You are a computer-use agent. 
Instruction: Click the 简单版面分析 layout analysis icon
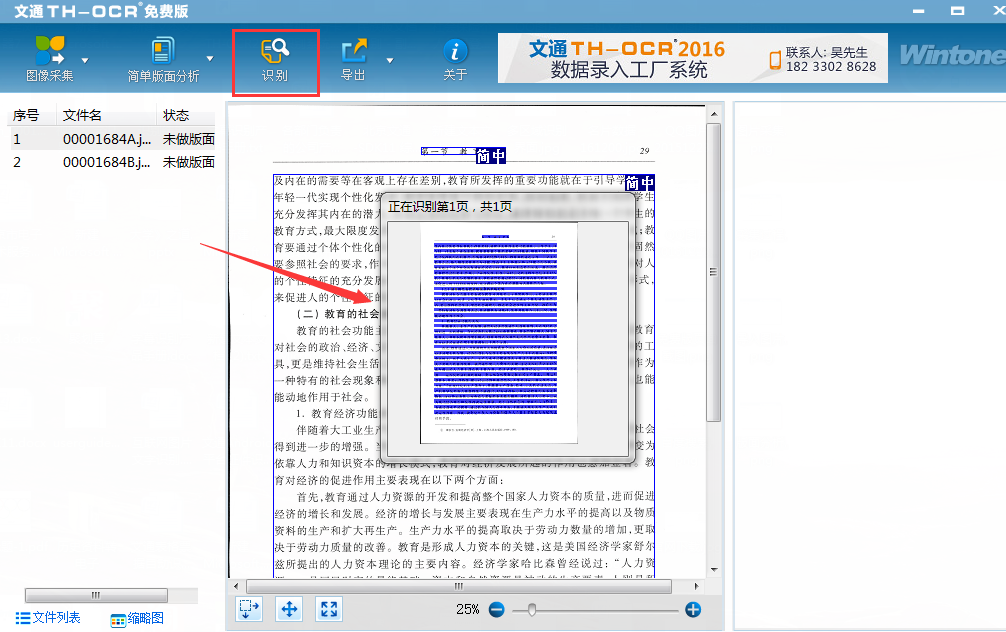162,50
